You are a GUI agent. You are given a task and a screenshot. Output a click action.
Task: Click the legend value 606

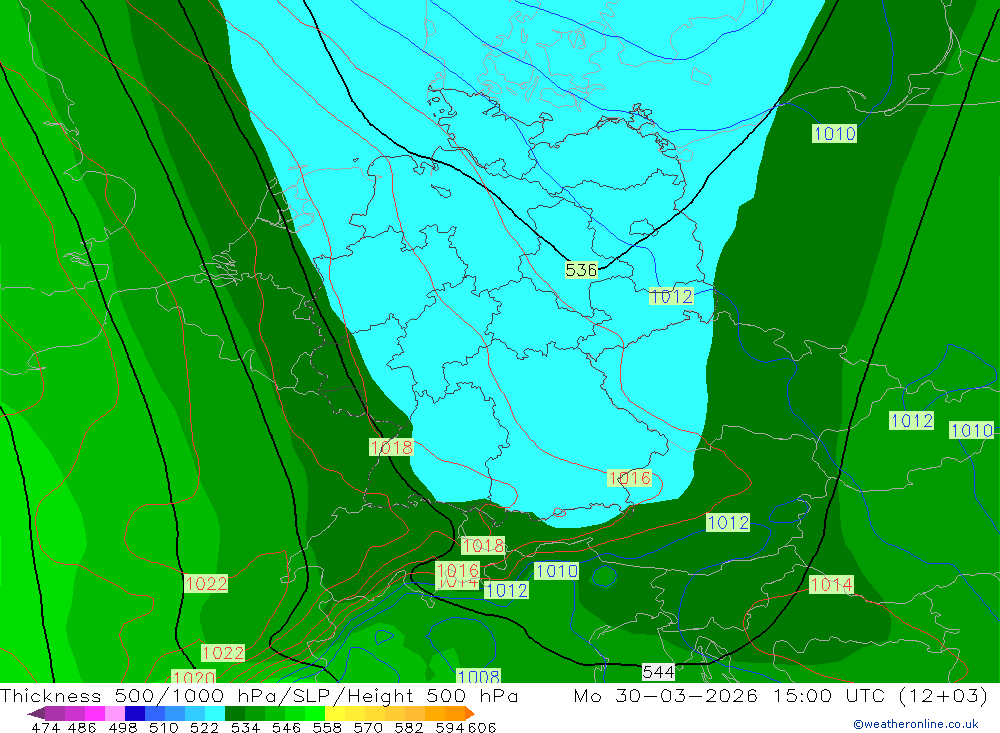pos(482,728)
